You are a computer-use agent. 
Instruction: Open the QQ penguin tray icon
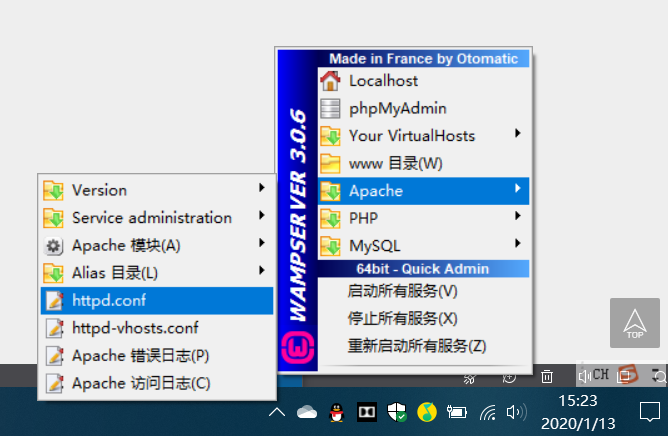click(x=337, y=413)
